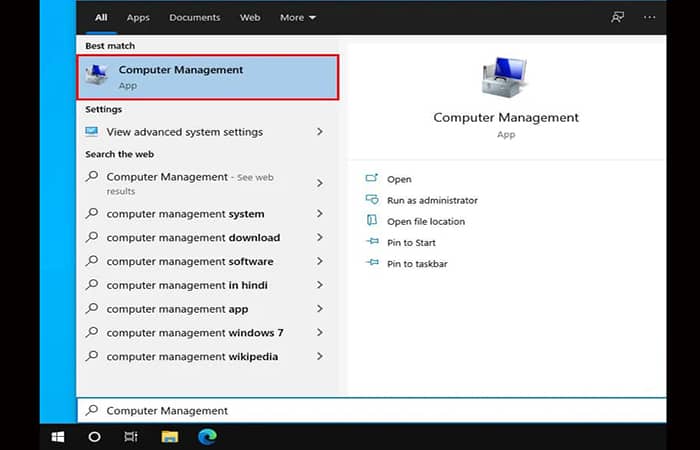Image resolution: width=700 pixels, height=450 pixels.
Task: Expand the computer management in hindi chevron
Action: [x=320, y=284]
